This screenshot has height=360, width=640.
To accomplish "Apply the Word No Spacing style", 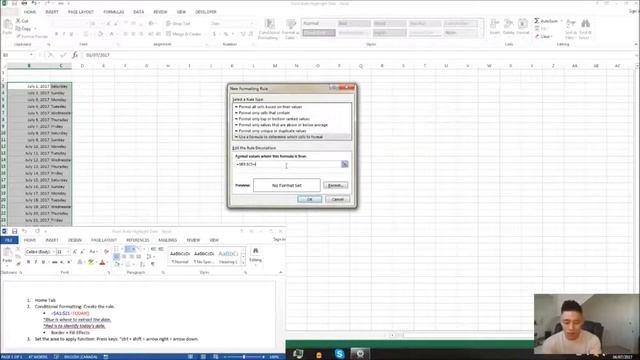I will coord(204,257).
